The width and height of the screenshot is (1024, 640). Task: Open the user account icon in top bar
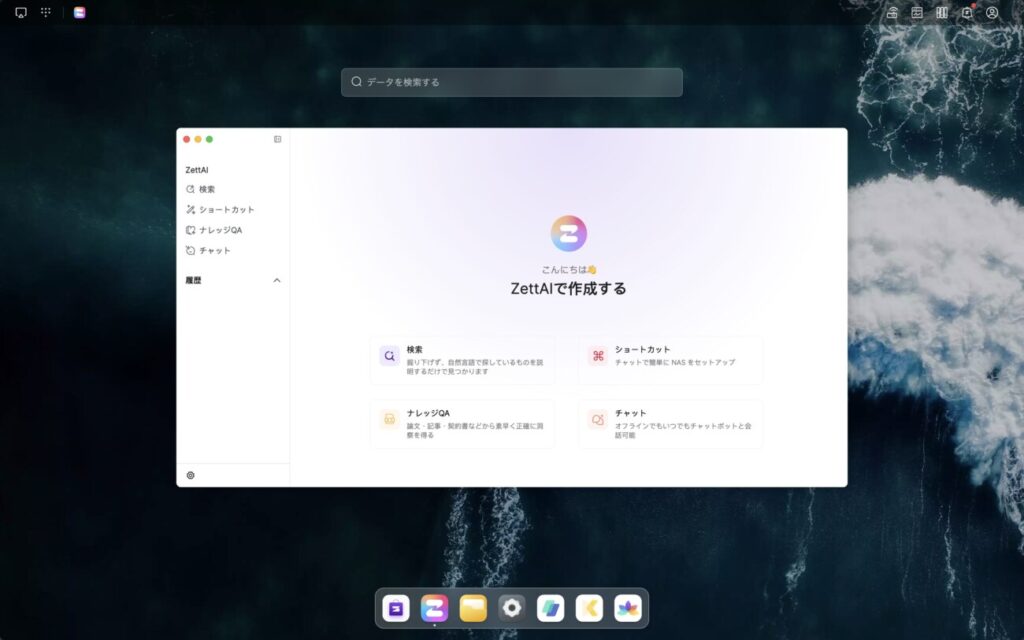click(x=992, y=13)
